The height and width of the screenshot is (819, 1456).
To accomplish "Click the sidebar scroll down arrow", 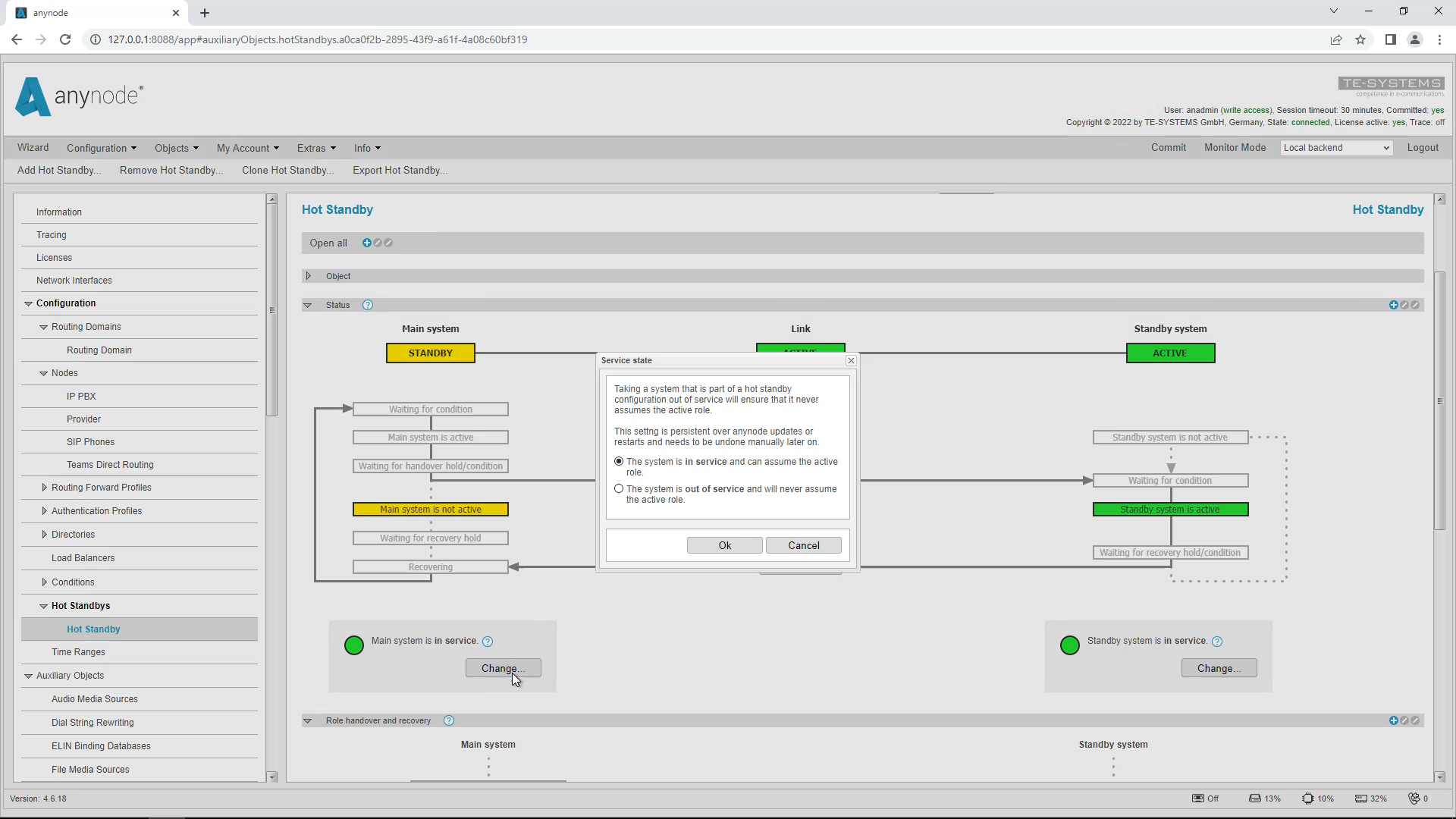I will coord(272,777).
